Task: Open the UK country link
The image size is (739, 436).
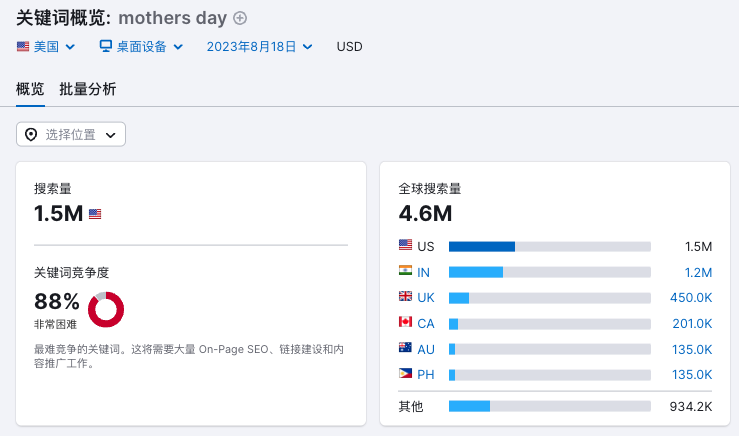Action: point(426,298)
